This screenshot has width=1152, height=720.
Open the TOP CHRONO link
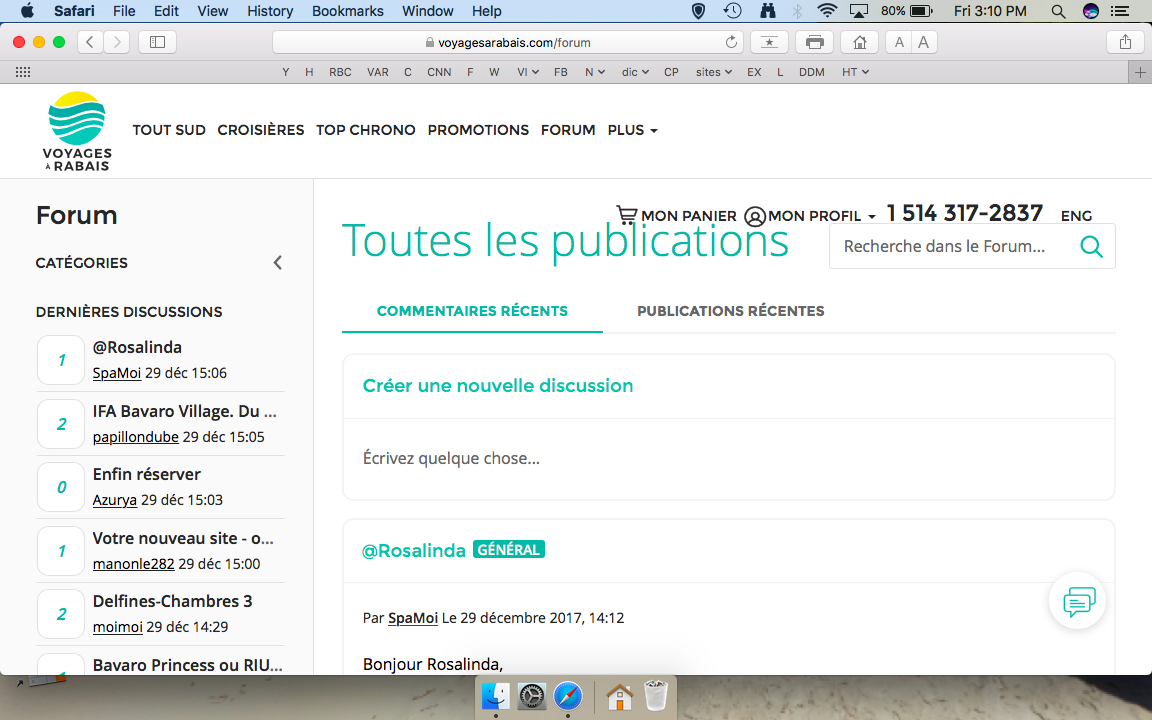(366, 130)
